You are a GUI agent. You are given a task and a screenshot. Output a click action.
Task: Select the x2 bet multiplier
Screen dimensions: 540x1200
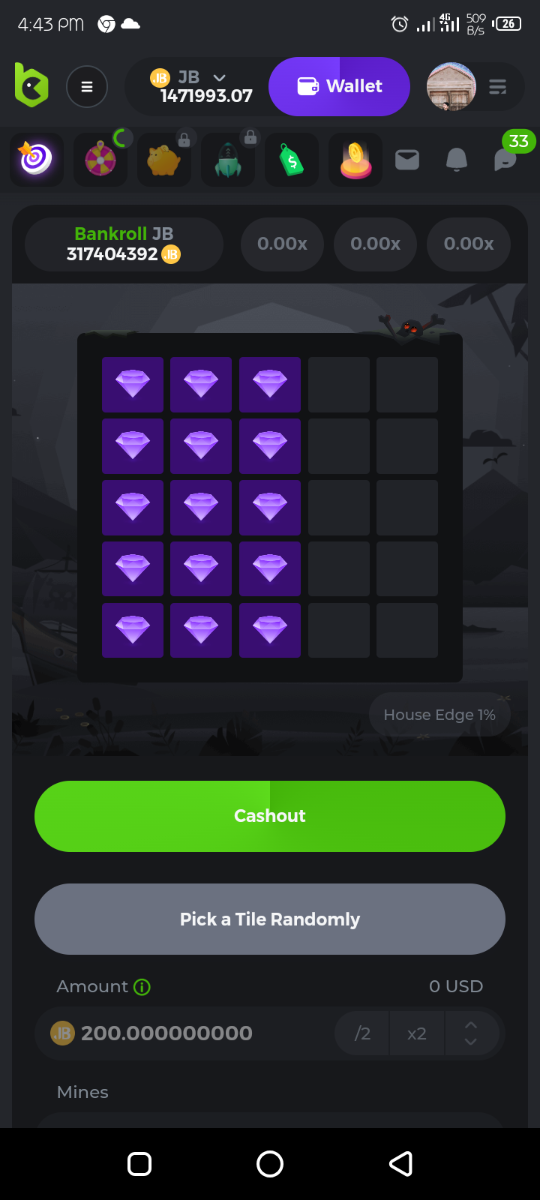pyautogui.click(x=417, y=1033)
